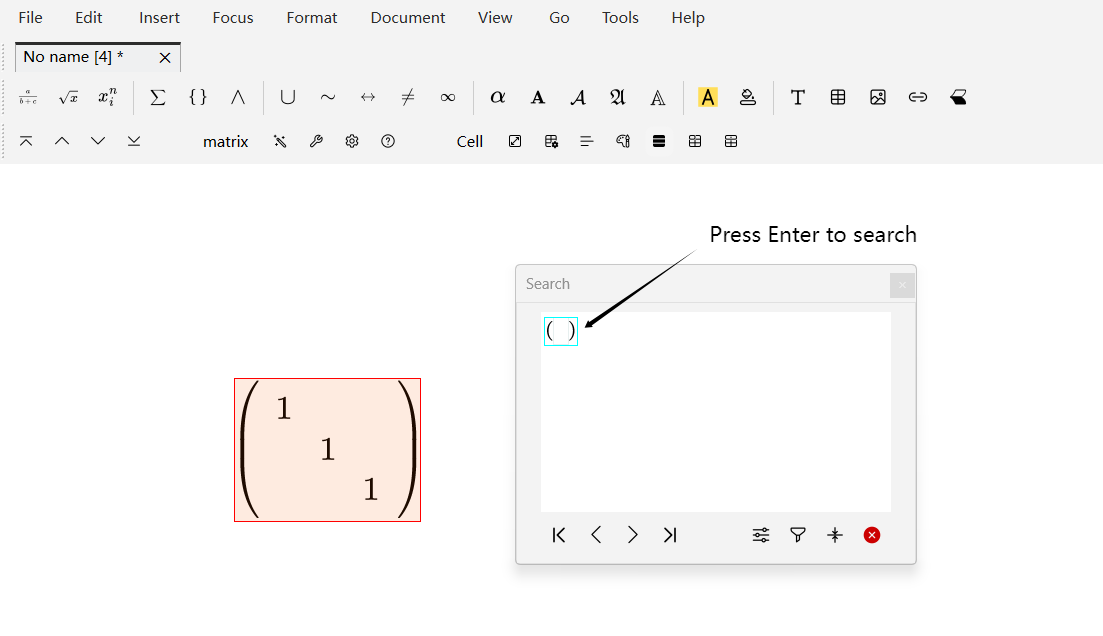Screen dimensions: 1103x636
Task: Click the insert image icon
Action: [878, 97]
